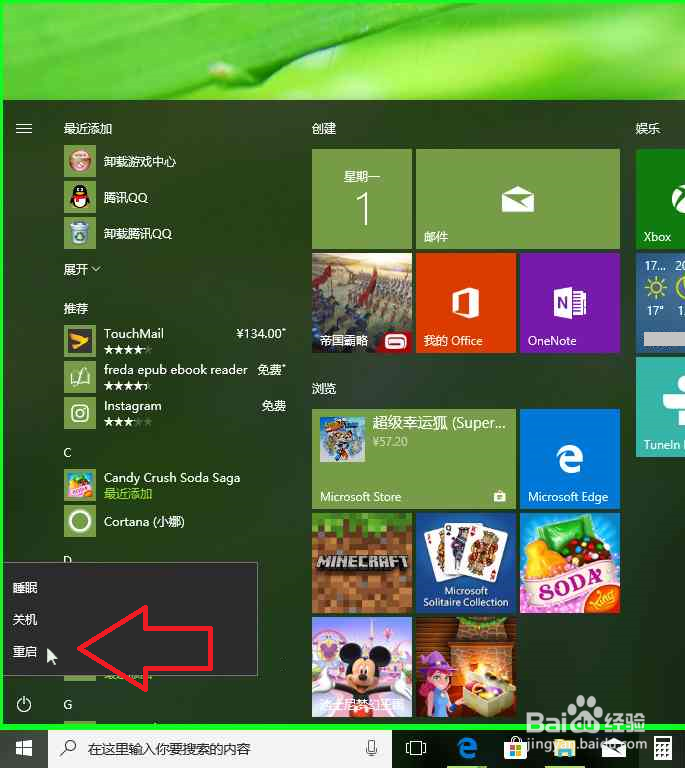Click the power button icon
The width and height of the screenshot is (685, 768).
point(24,704)
